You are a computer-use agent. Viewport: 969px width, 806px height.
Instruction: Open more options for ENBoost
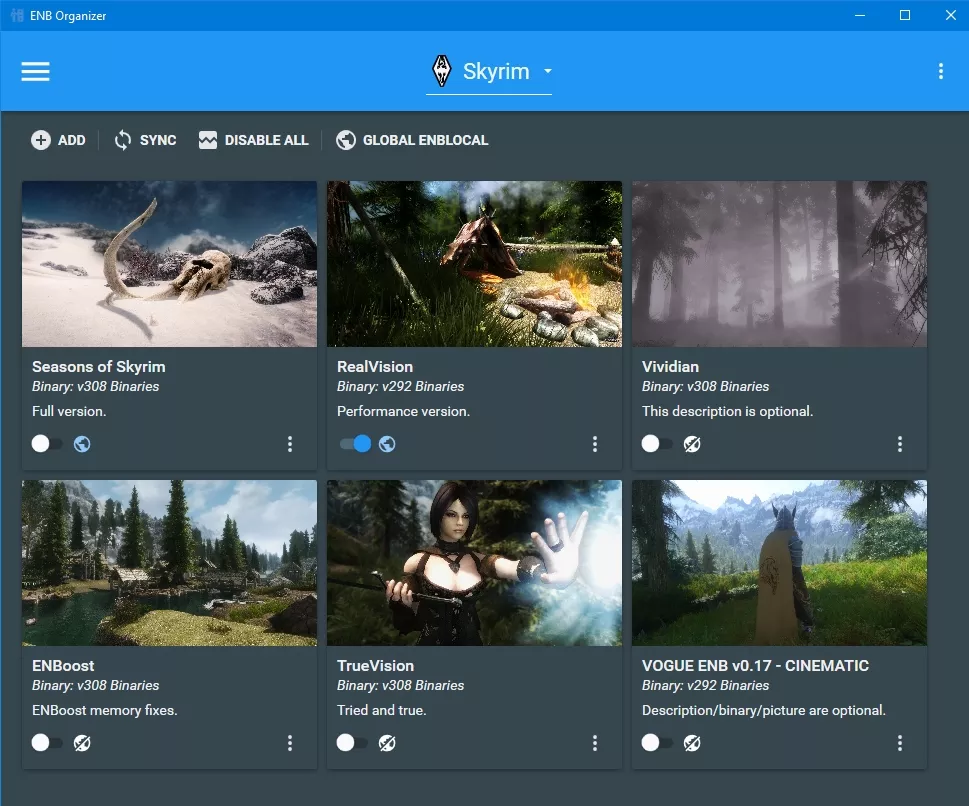tap(290, 743)
